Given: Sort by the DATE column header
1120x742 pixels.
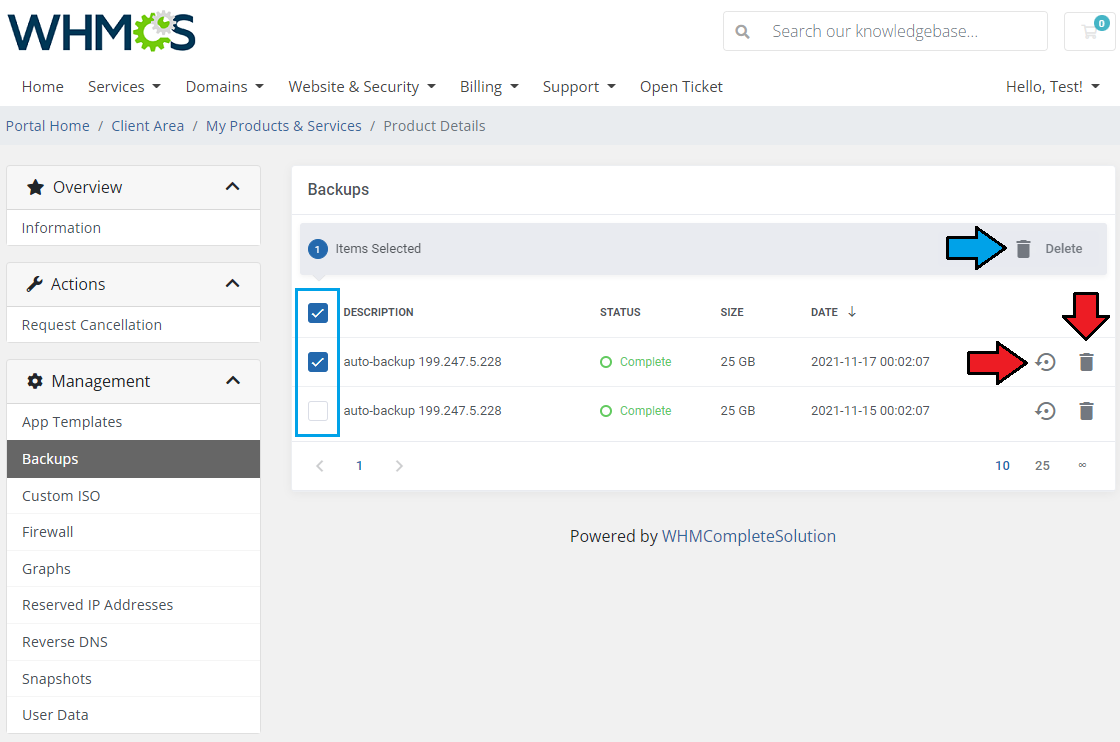Looking at the screenshot, I should coord(824,312).
